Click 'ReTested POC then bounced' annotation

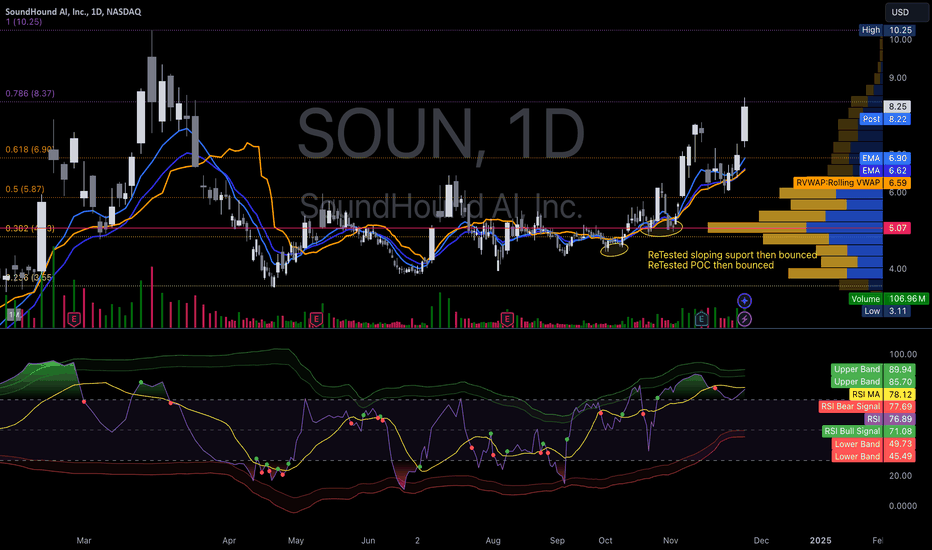pos(711,265)
